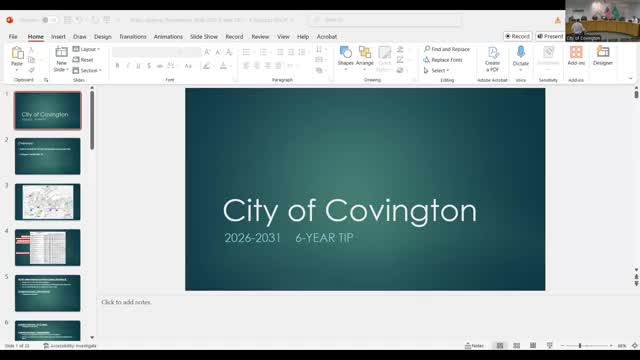This screenshot has width=640, height=360.
Task: Switch to the Insert tab
Action: click(x=58, y=36)
